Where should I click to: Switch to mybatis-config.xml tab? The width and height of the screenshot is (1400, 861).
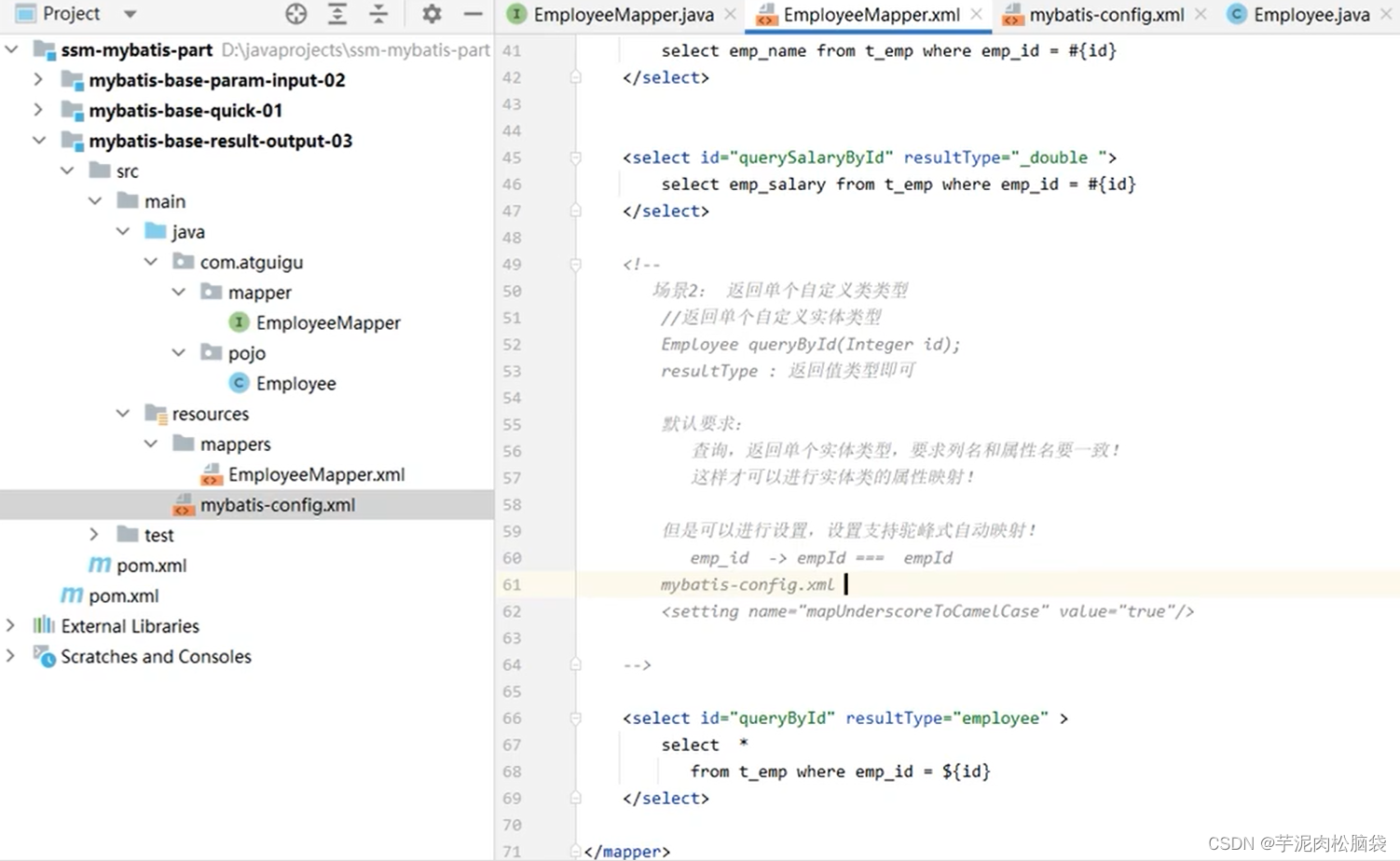pos(1106,15)
